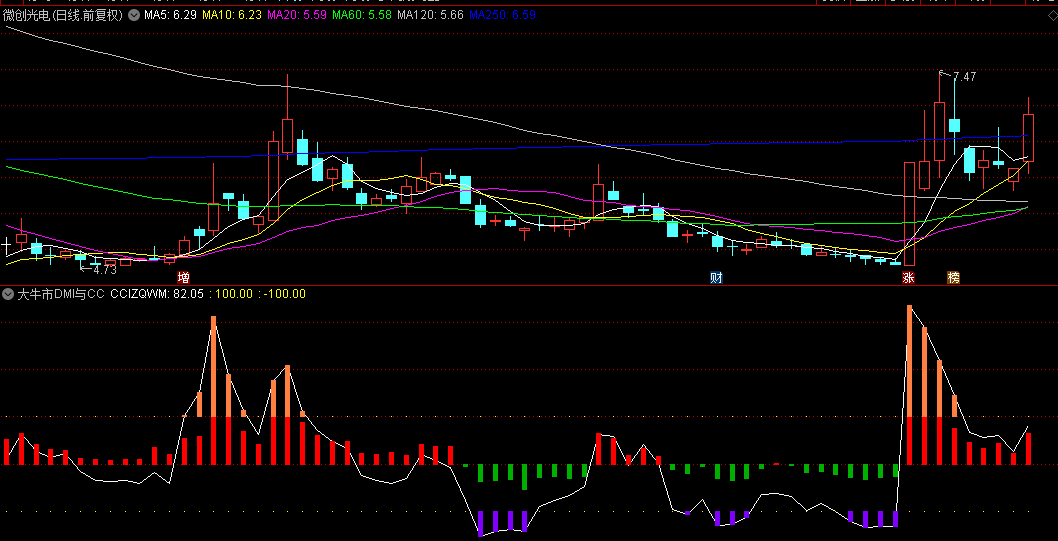
Task: Select the MA120: 5.66 label
Action: [x=430, y=15]
